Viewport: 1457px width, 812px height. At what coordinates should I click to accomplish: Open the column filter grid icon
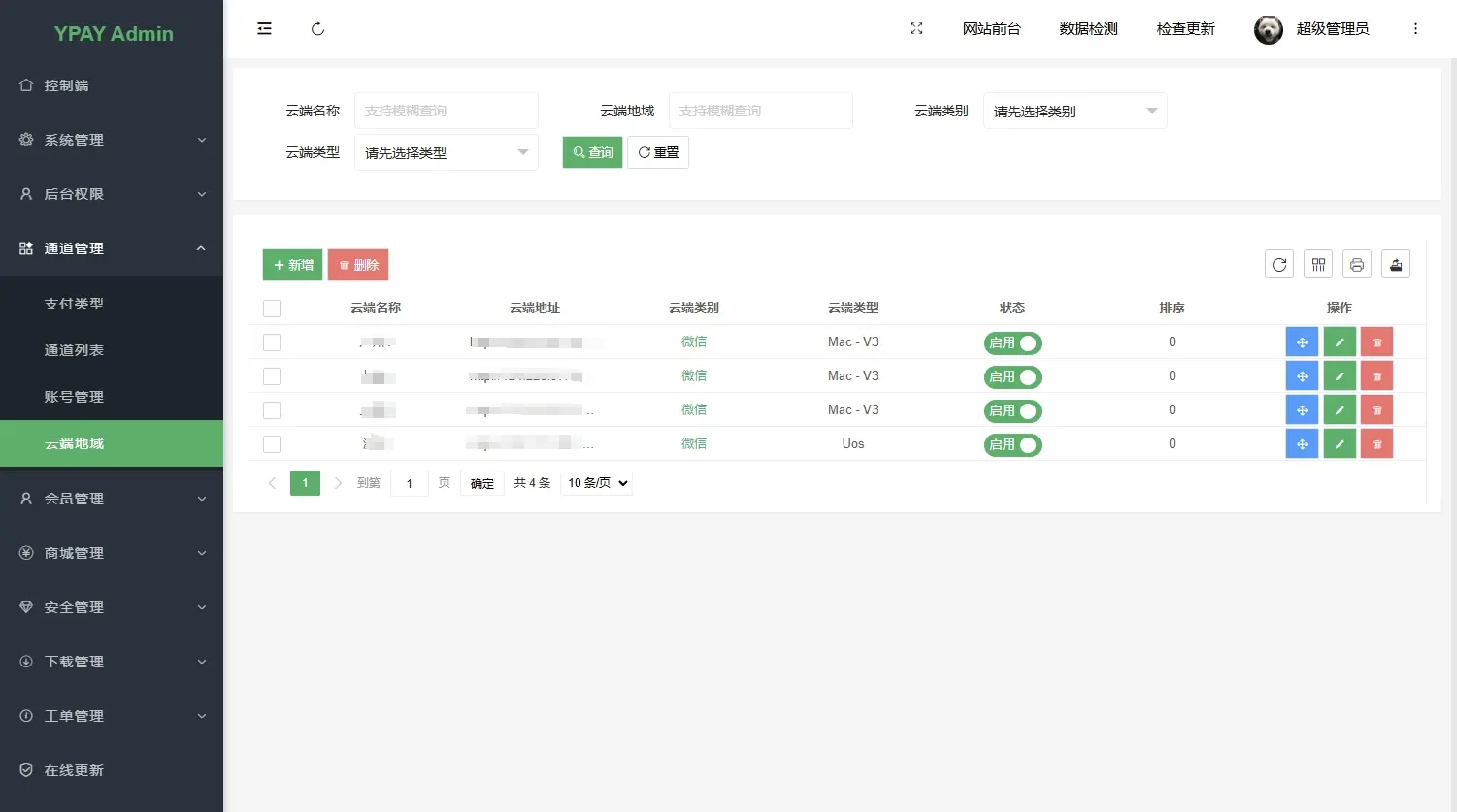(1318, 264)
